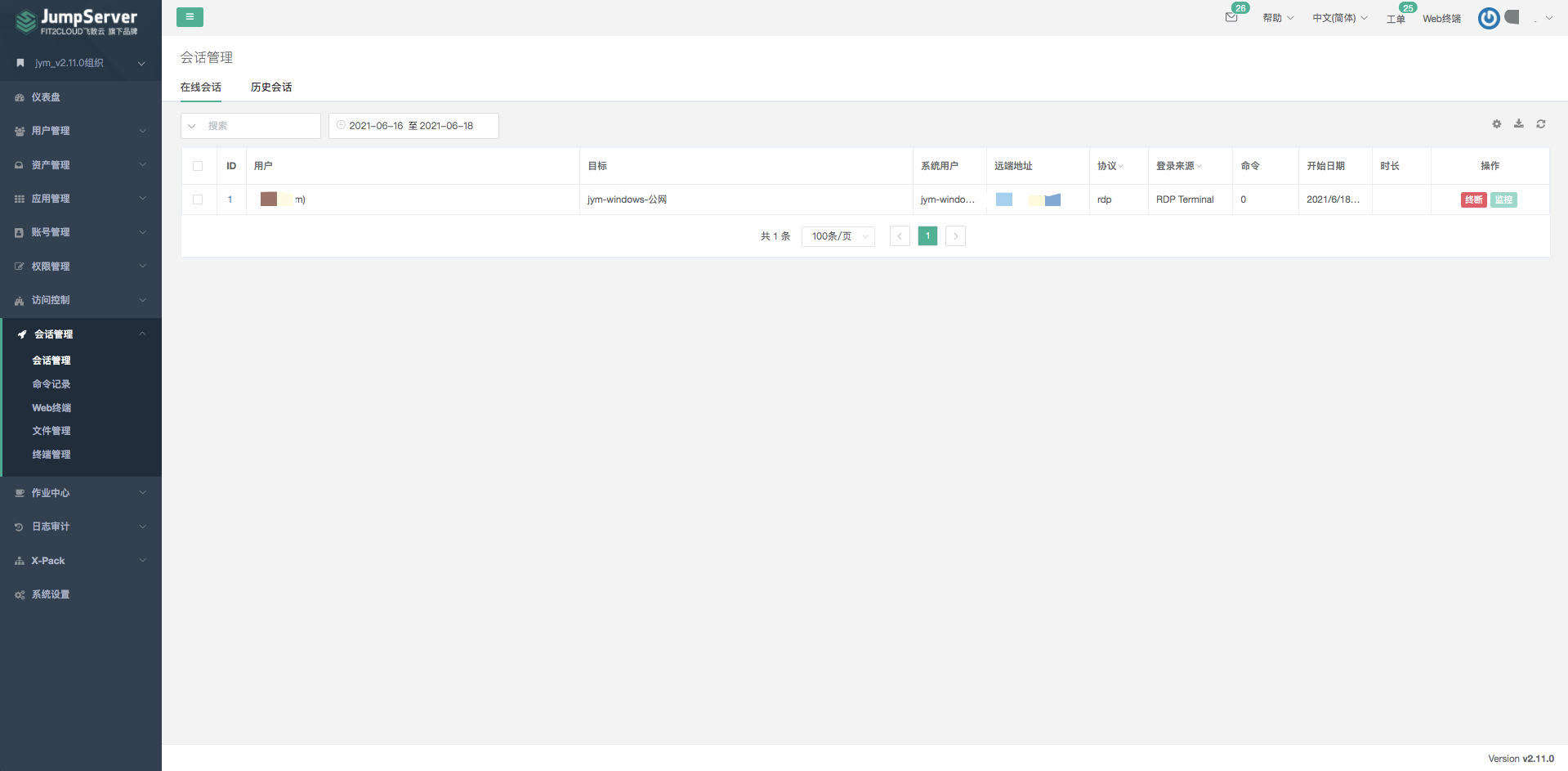Select the header checkbox to choose all sessions
The width and height of the screenshot is (1568, 771).
pyautogui.click(x=198, y=166)
